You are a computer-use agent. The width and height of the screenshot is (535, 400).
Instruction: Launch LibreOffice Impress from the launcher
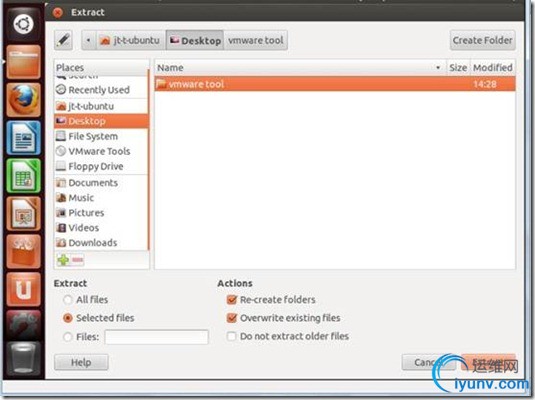point(24,214)
